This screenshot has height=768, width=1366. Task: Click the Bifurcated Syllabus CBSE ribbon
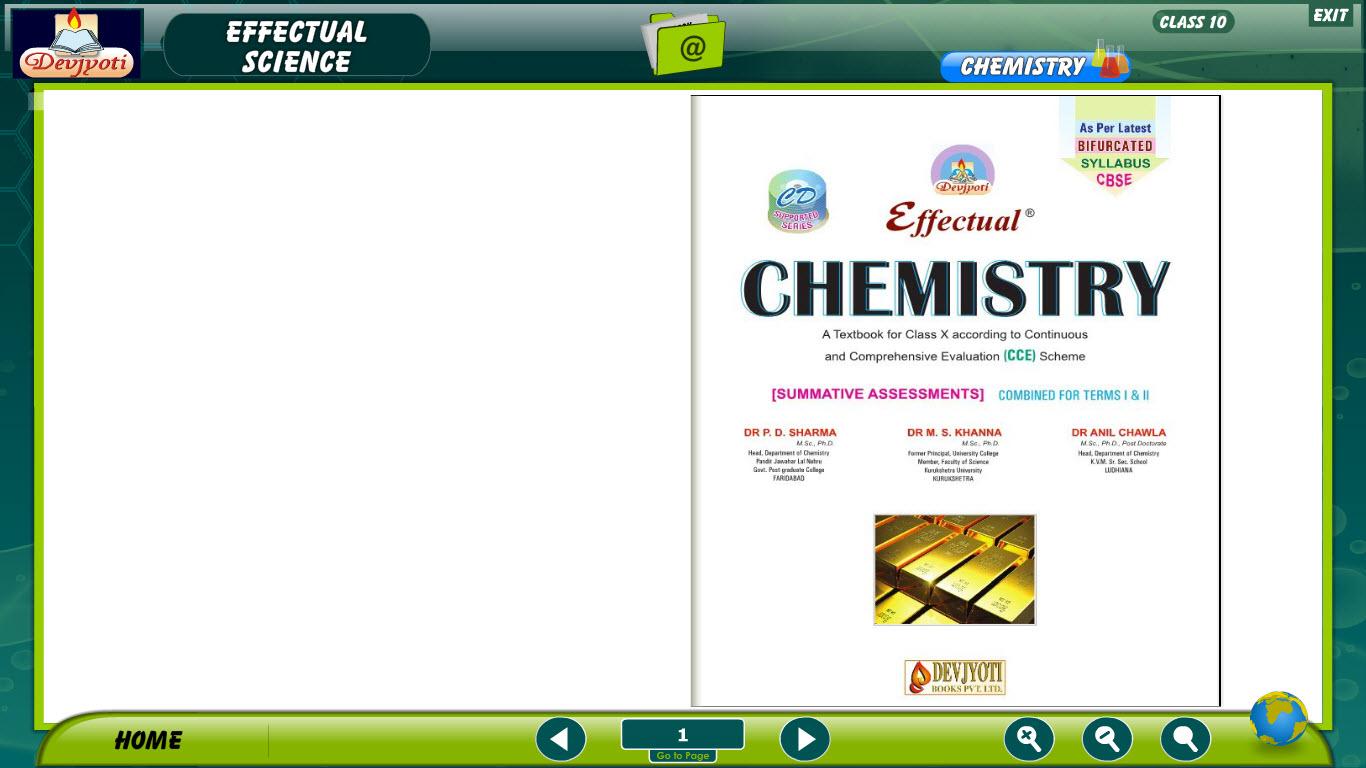1115,146
